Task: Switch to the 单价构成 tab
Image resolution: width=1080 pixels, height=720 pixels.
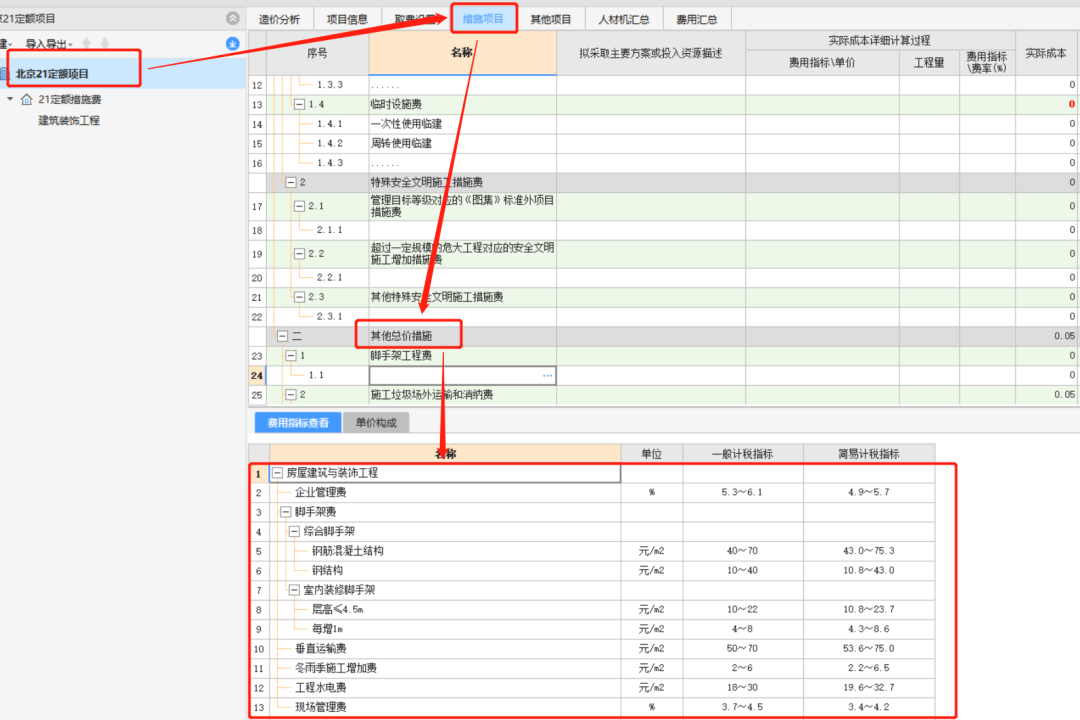Action: pyautogui.click(x=376, y=423)
